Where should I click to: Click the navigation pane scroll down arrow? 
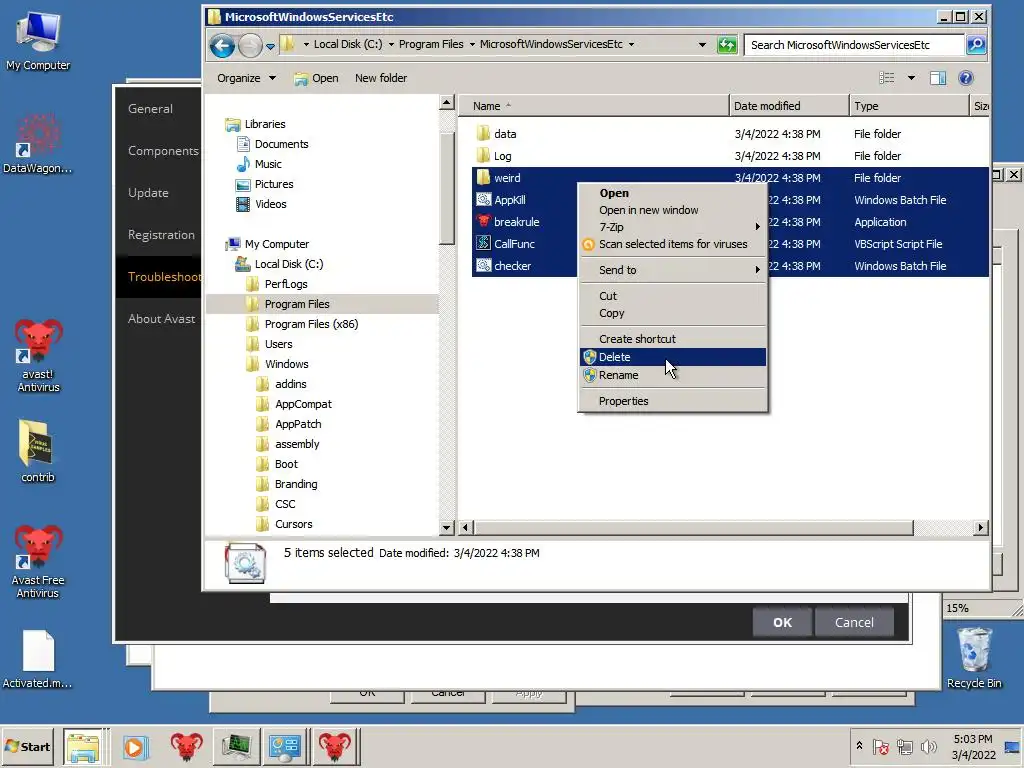447,528
